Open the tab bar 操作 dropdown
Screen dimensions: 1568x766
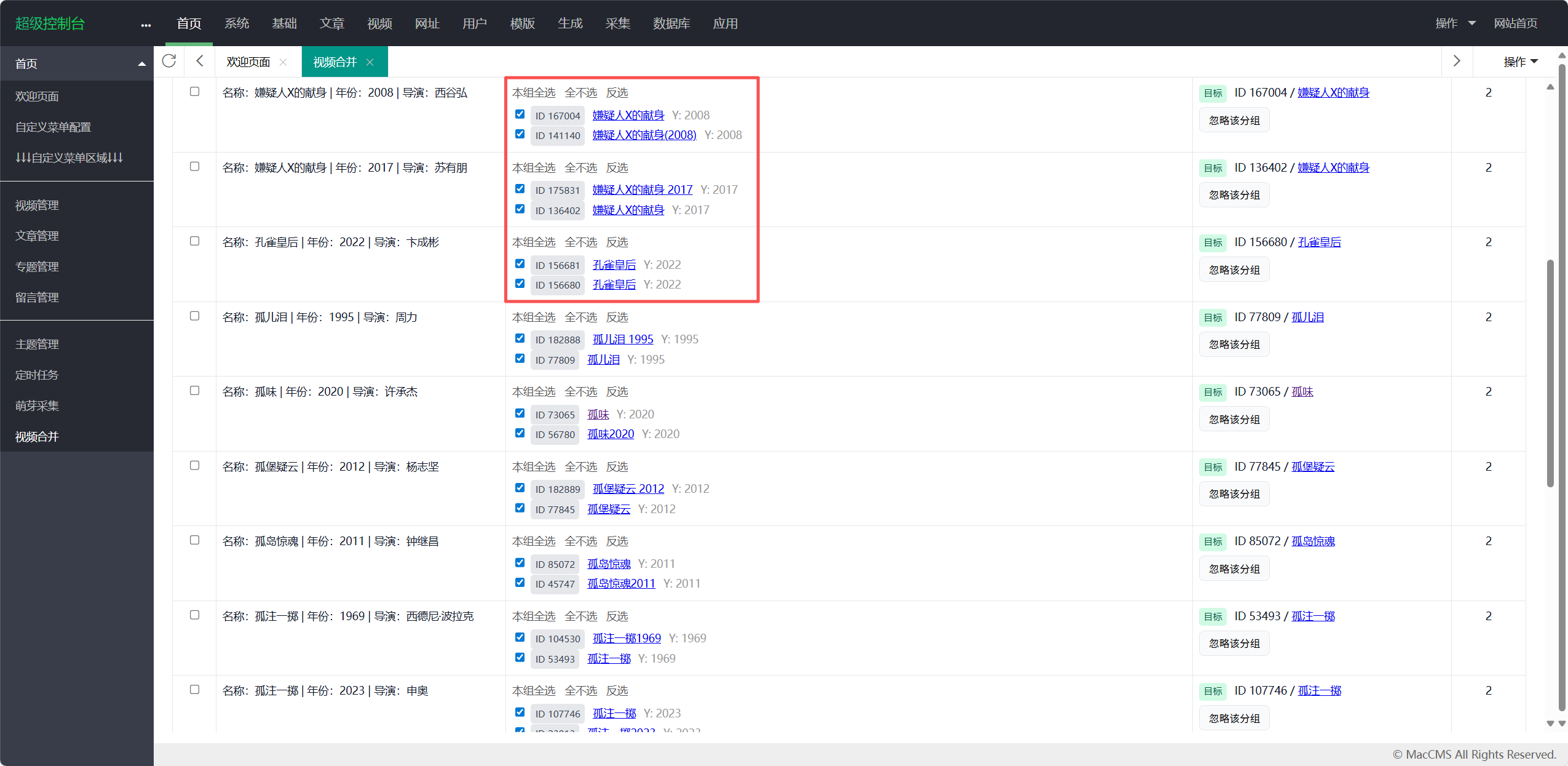click(x=1521, y=62)
